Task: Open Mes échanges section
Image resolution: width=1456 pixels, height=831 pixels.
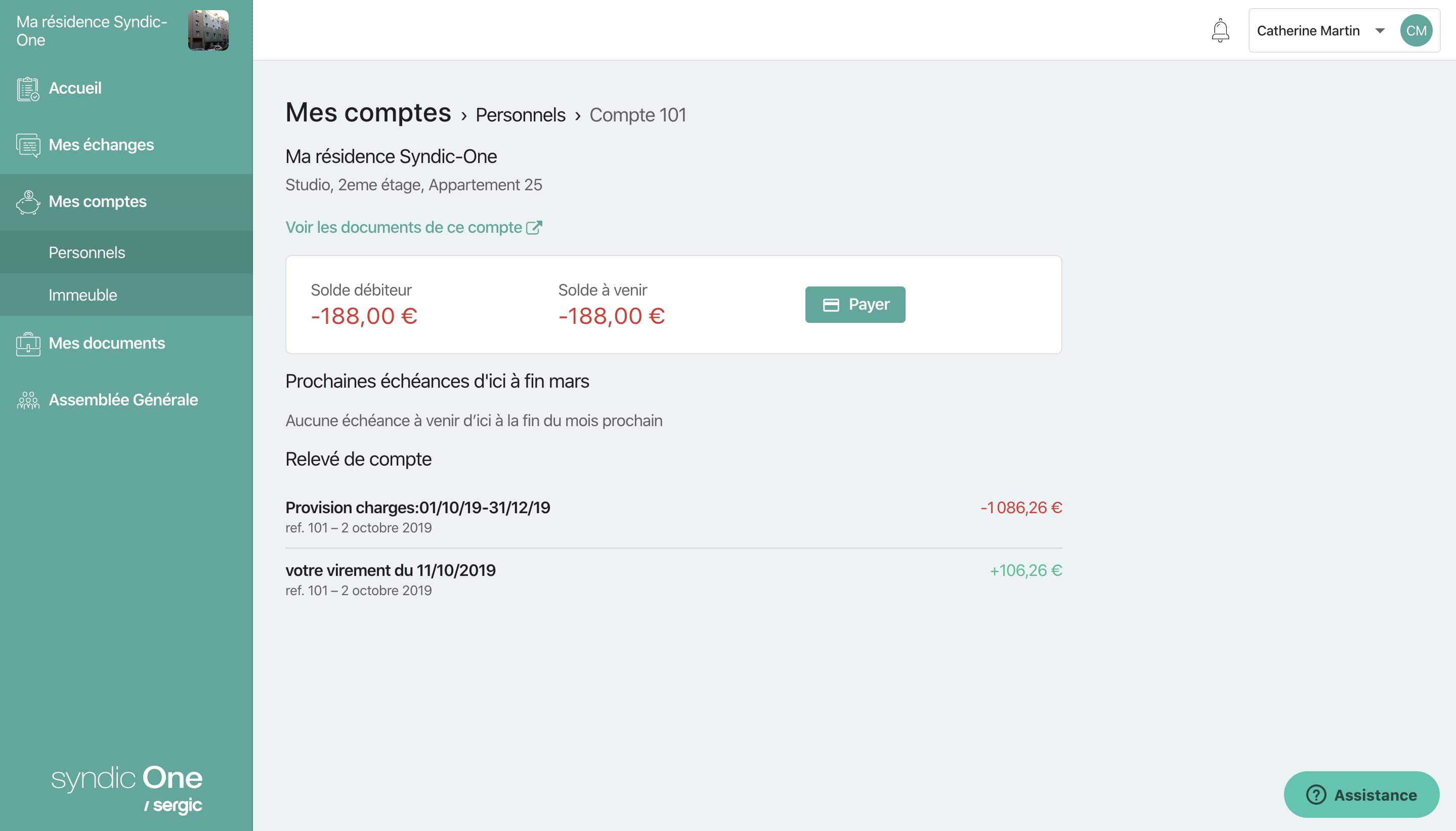Action: tap(126, 145)
